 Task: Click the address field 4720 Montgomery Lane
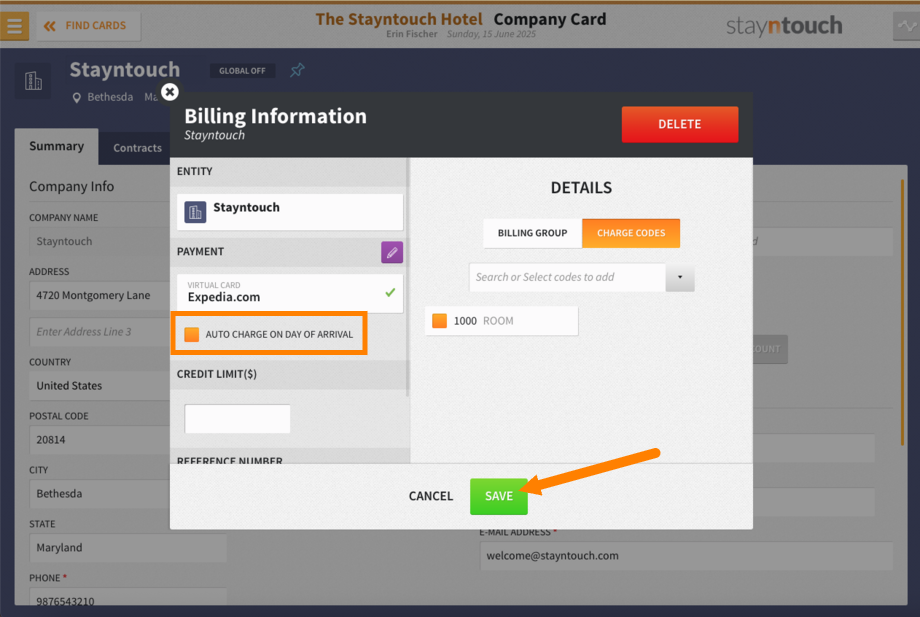[100, 296]
